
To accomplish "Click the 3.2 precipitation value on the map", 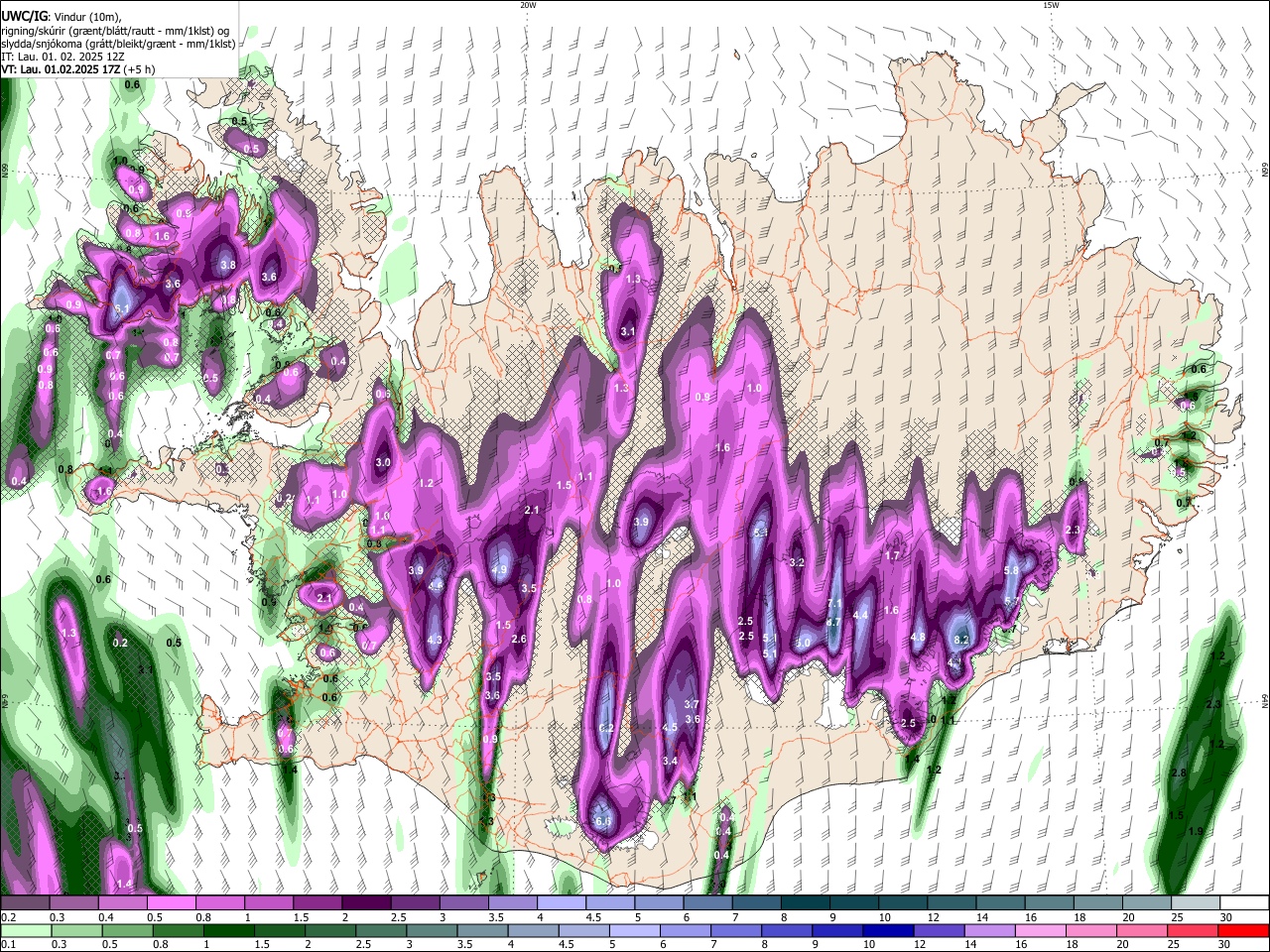I will [x=797, y=562].
